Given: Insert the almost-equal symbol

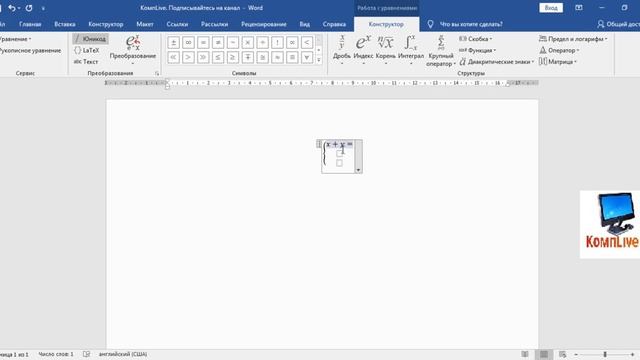Looking at the screenshot, I should click(x=277, y=57).
